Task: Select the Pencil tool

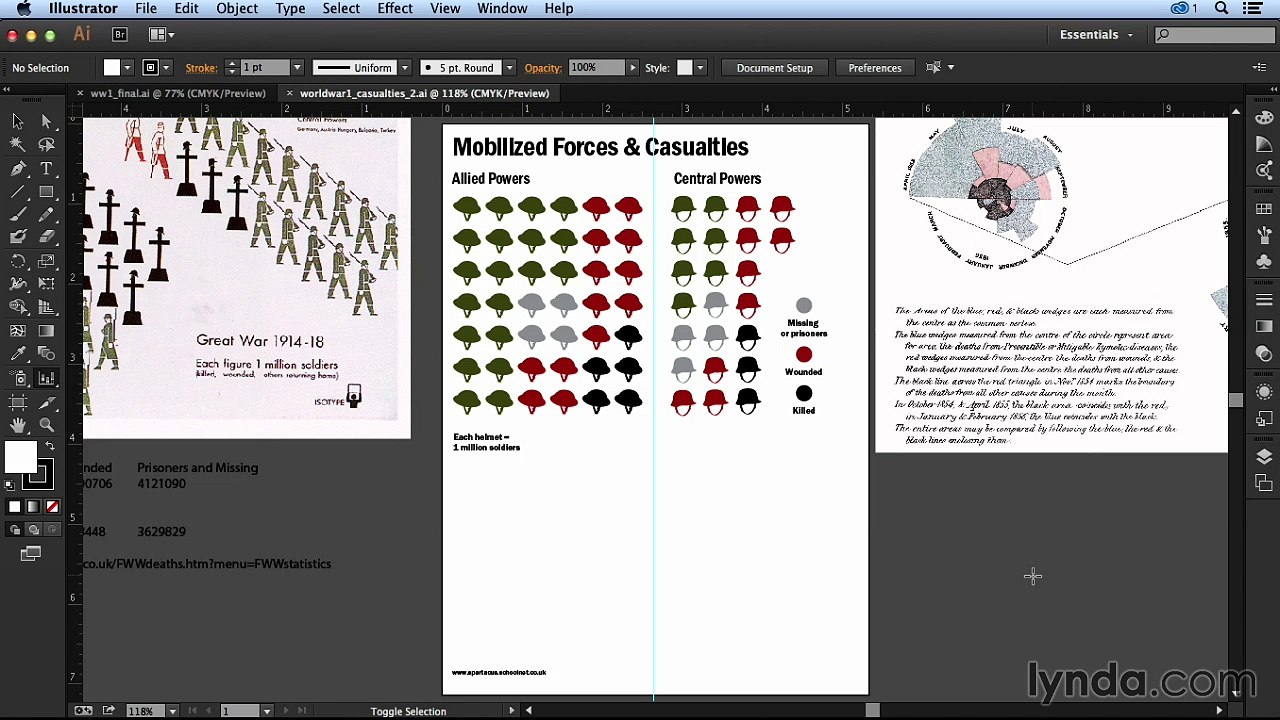Action: [46, 215]
